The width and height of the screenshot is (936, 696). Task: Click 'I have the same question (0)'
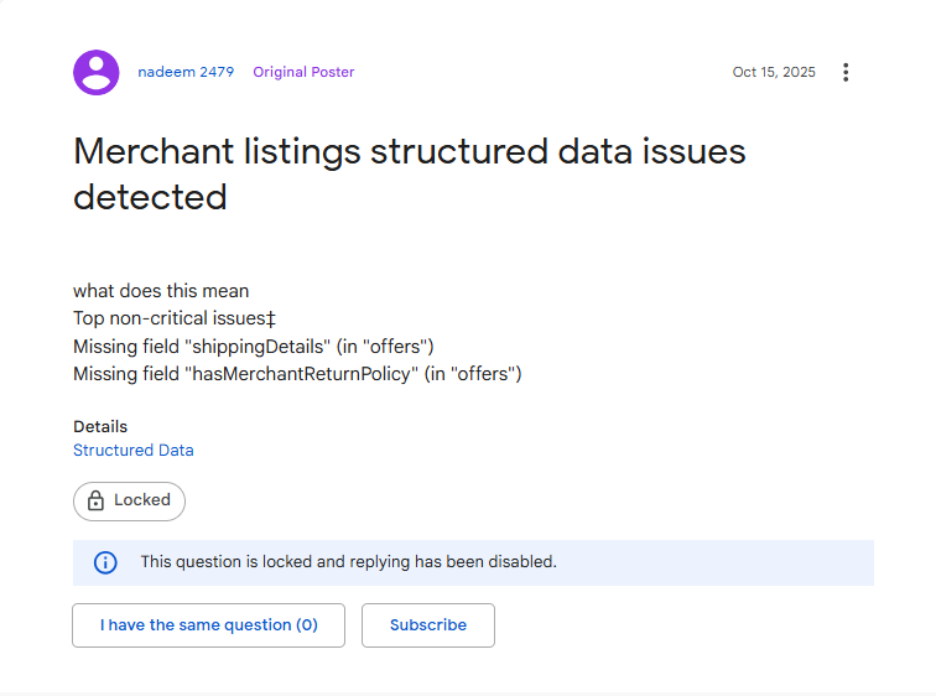[208, 625]
